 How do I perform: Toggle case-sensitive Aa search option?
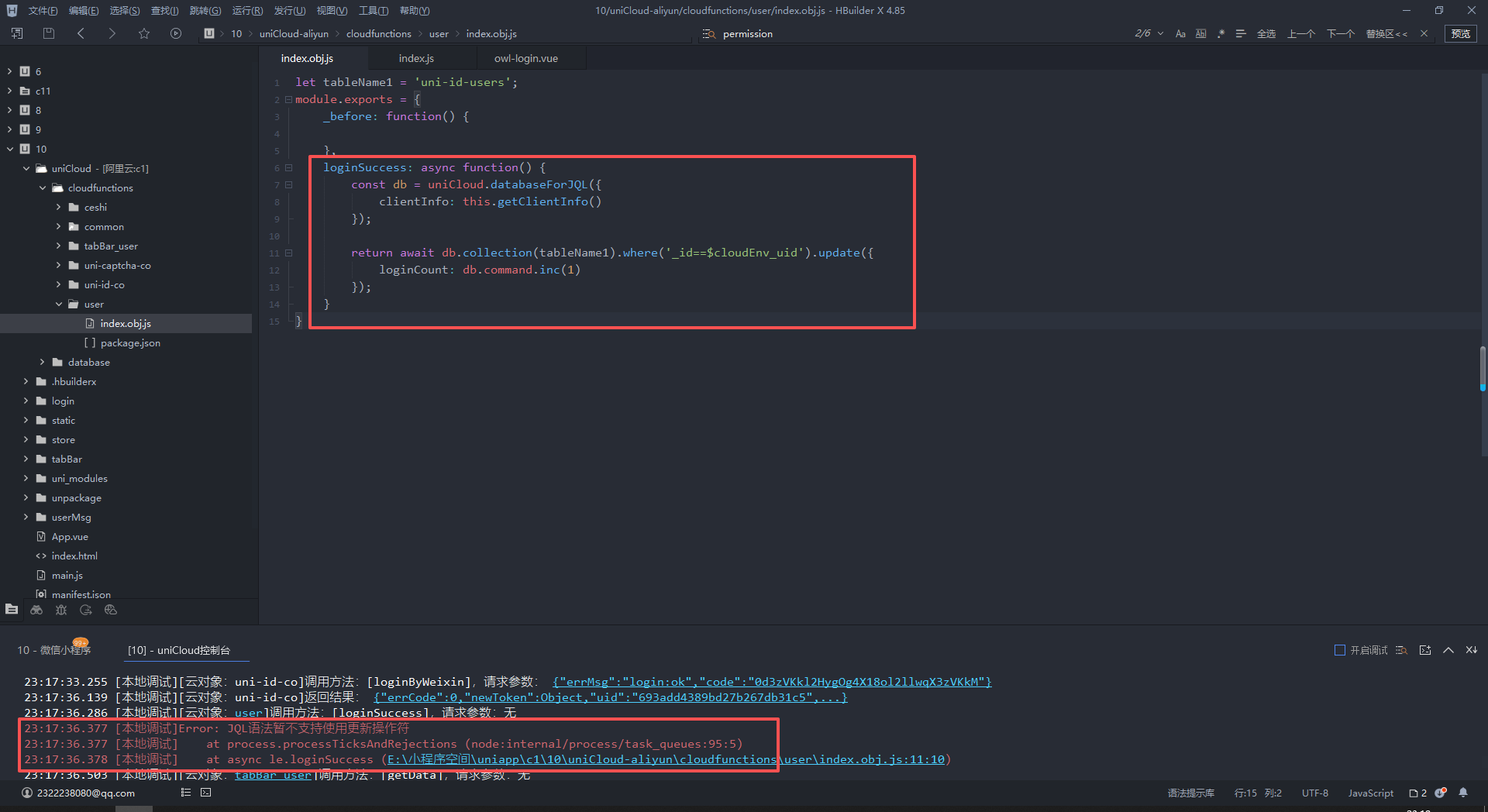click(x=1180, y=33)
